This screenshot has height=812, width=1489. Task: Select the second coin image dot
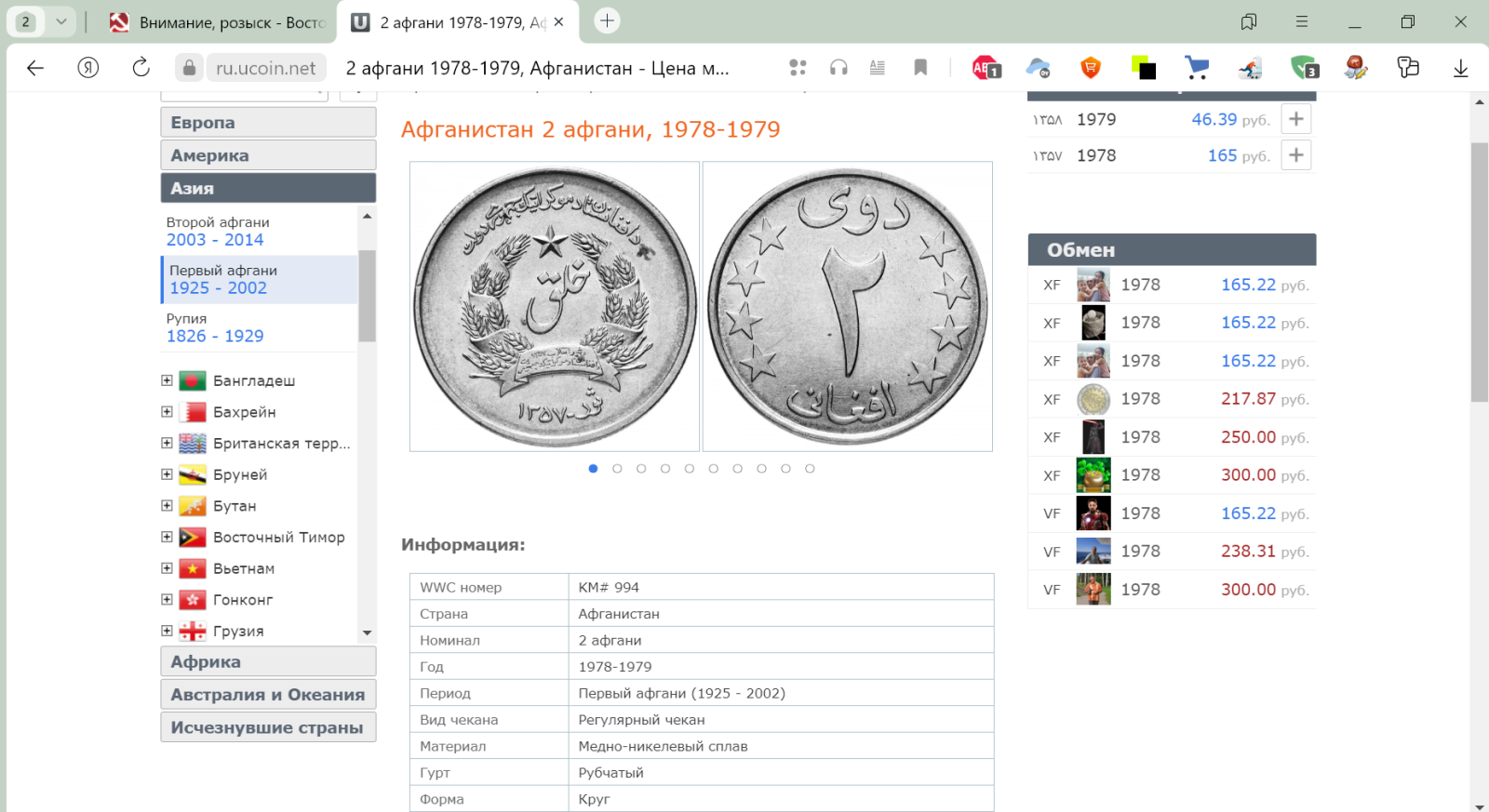(x=617, y=469)
